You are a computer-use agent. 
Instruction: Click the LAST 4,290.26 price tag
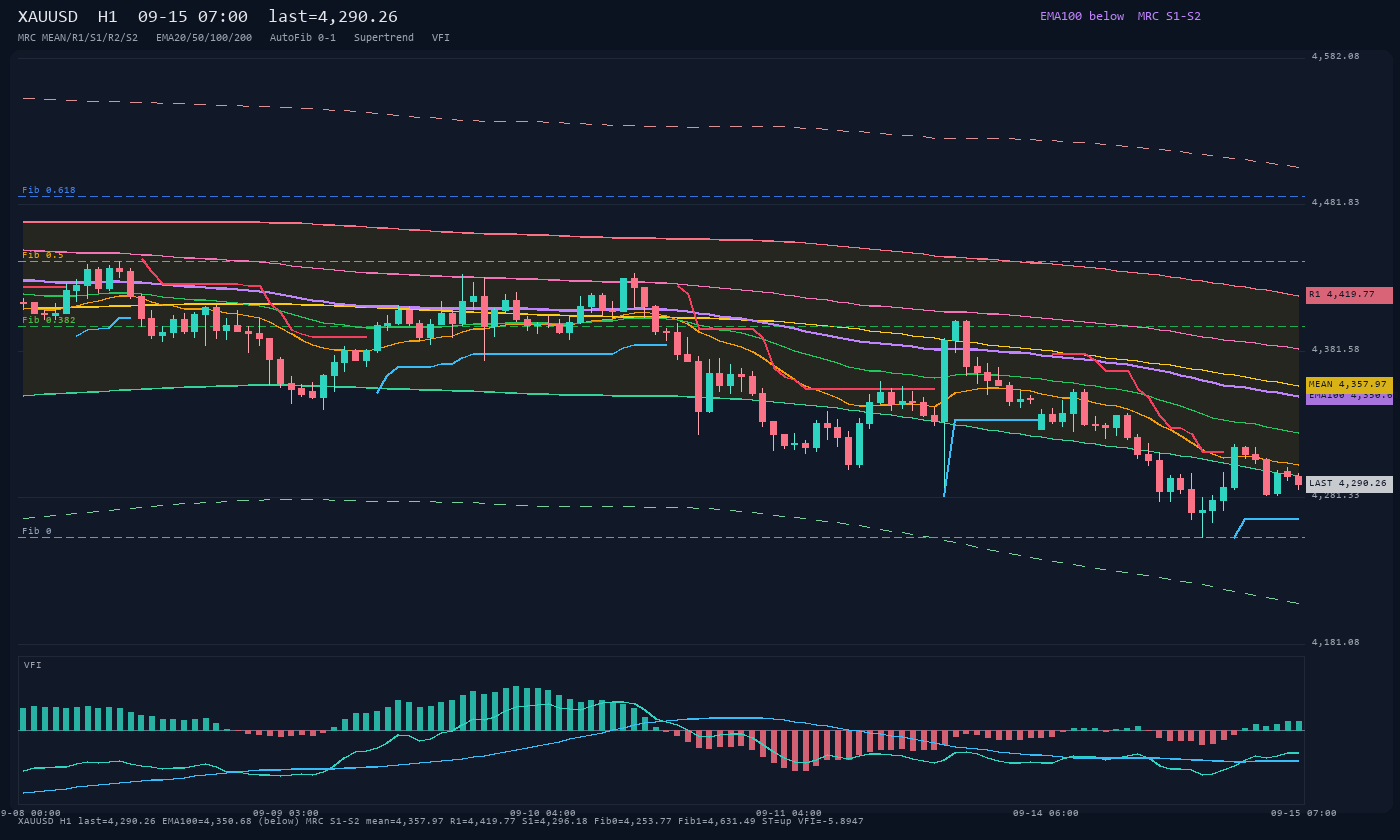coord(1349,484)
